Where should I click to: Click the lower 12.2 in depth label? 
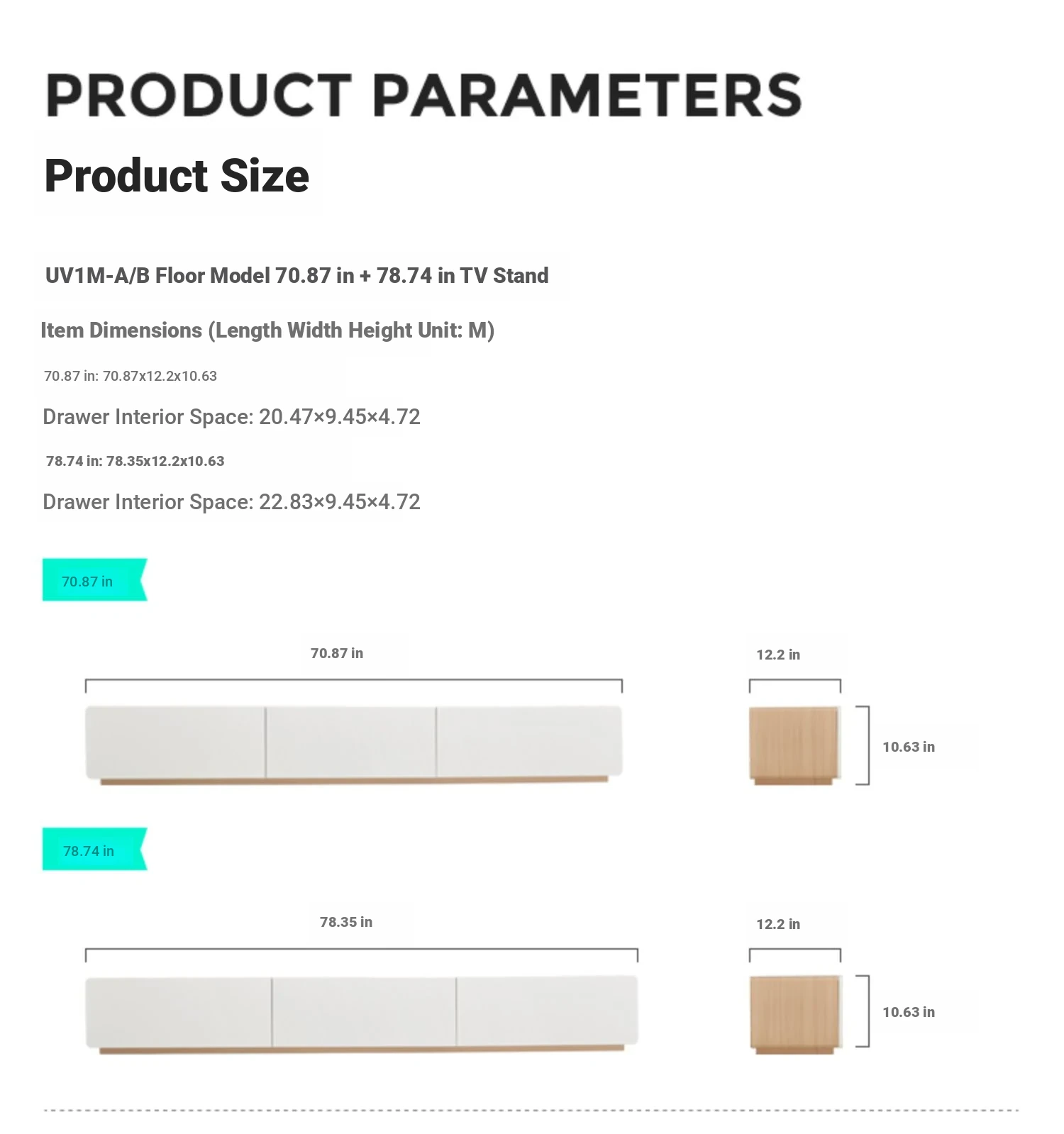(x=778, y=924)
